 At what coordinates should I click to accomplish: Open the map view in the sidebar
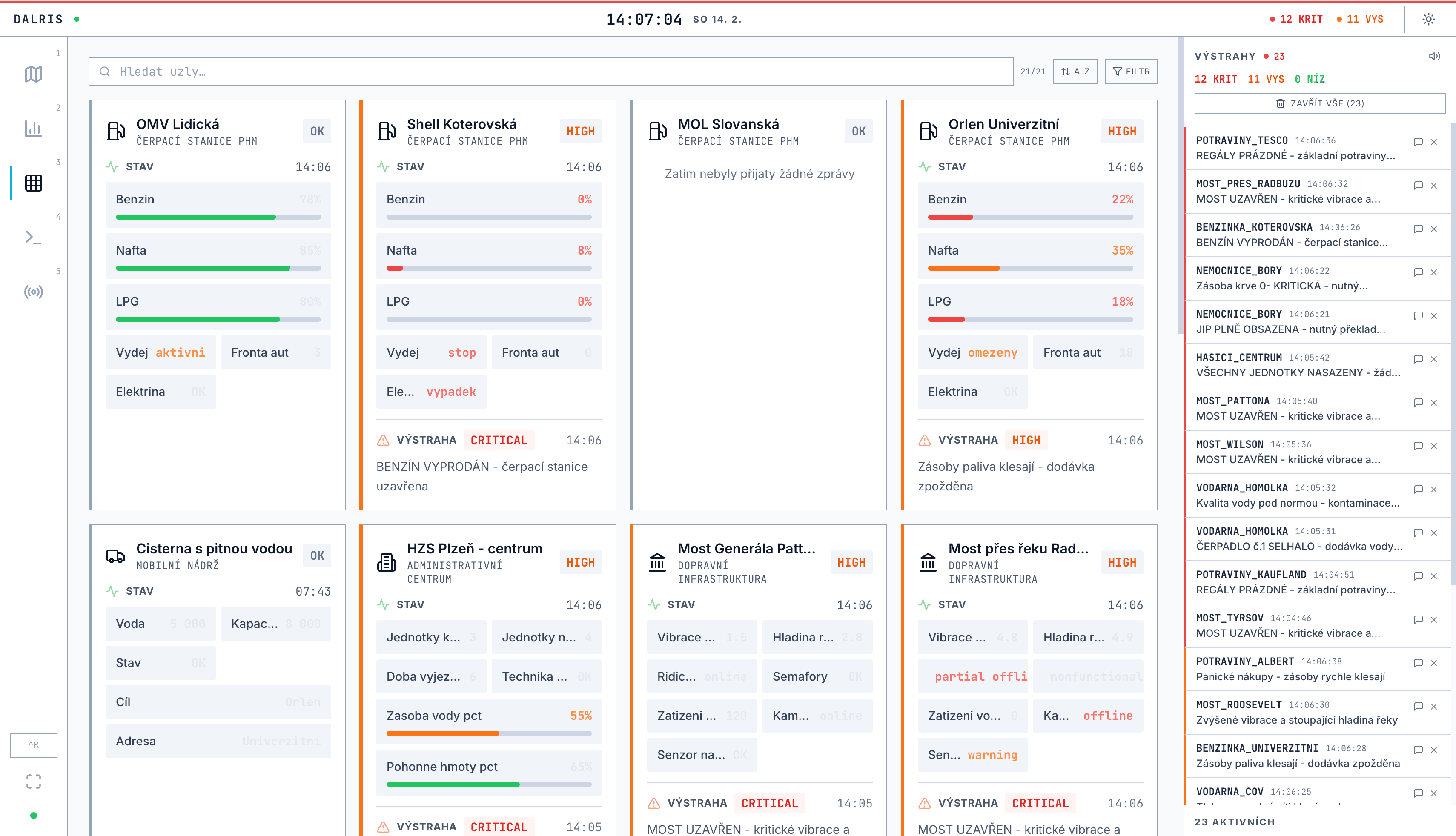coord(33,74)
